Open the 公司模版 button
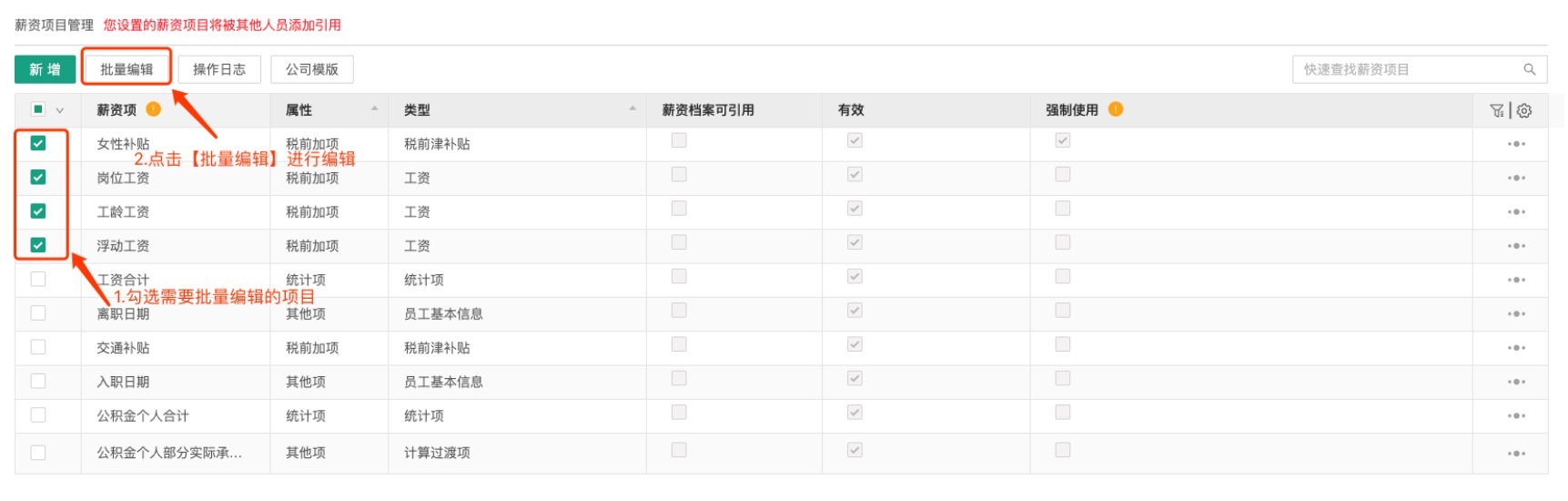1568x501 pixels. pyautogui.click(x=312, y=69)
